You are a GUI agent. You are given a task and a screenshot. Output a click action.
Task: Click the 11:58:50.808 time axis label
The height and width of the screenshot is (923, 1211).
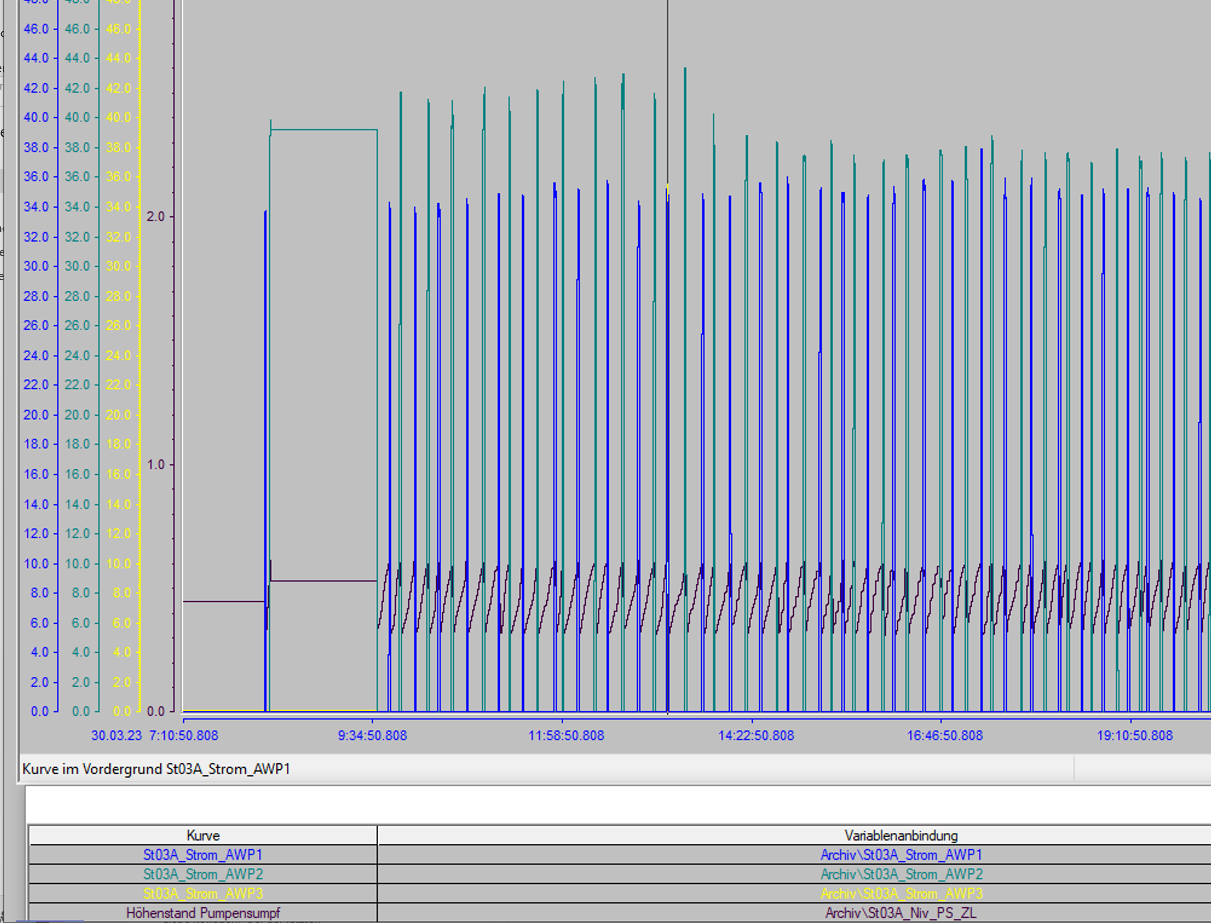[566, 735]
